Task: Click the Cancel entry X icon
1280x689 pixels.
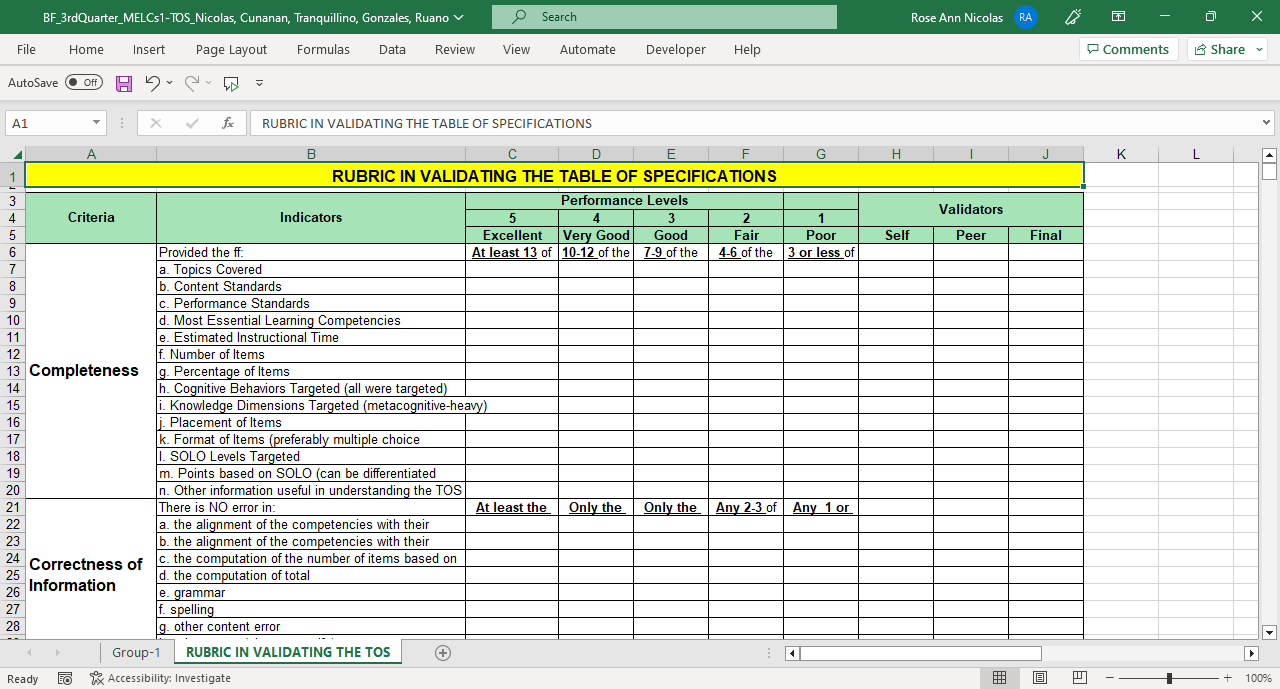Action: coord(156,123)
